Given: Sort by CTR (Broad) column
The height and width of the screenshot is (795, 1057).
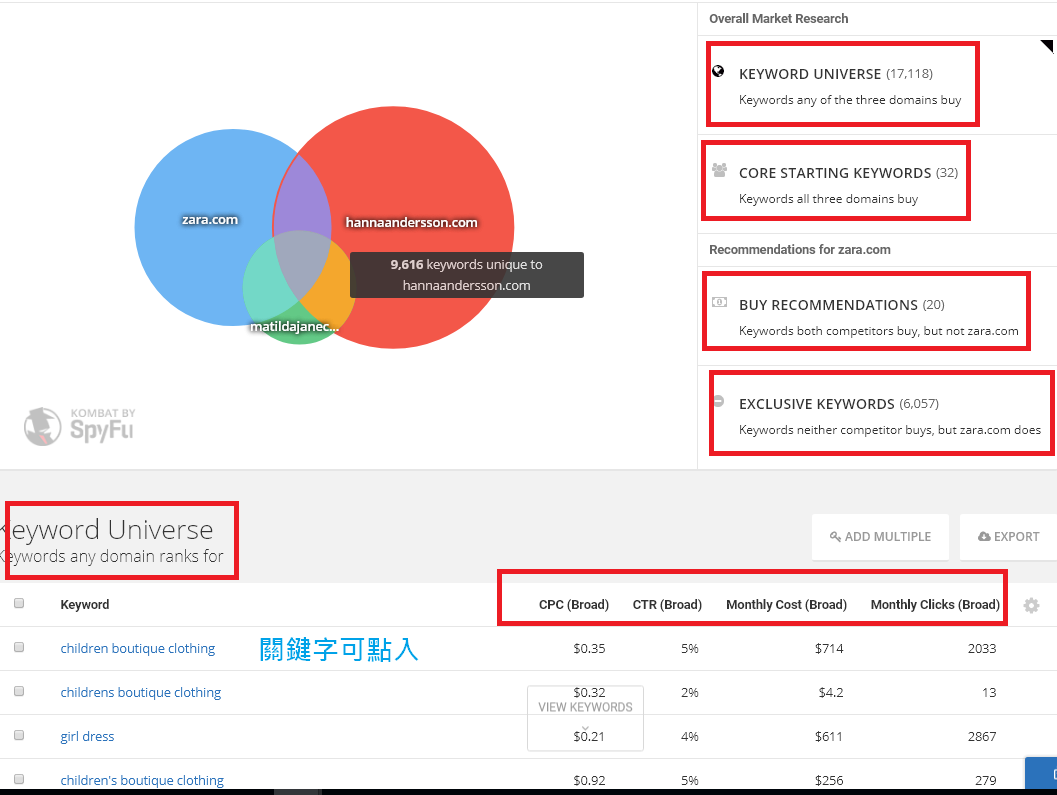Looking at the screenshot, I should coord(667,605).
